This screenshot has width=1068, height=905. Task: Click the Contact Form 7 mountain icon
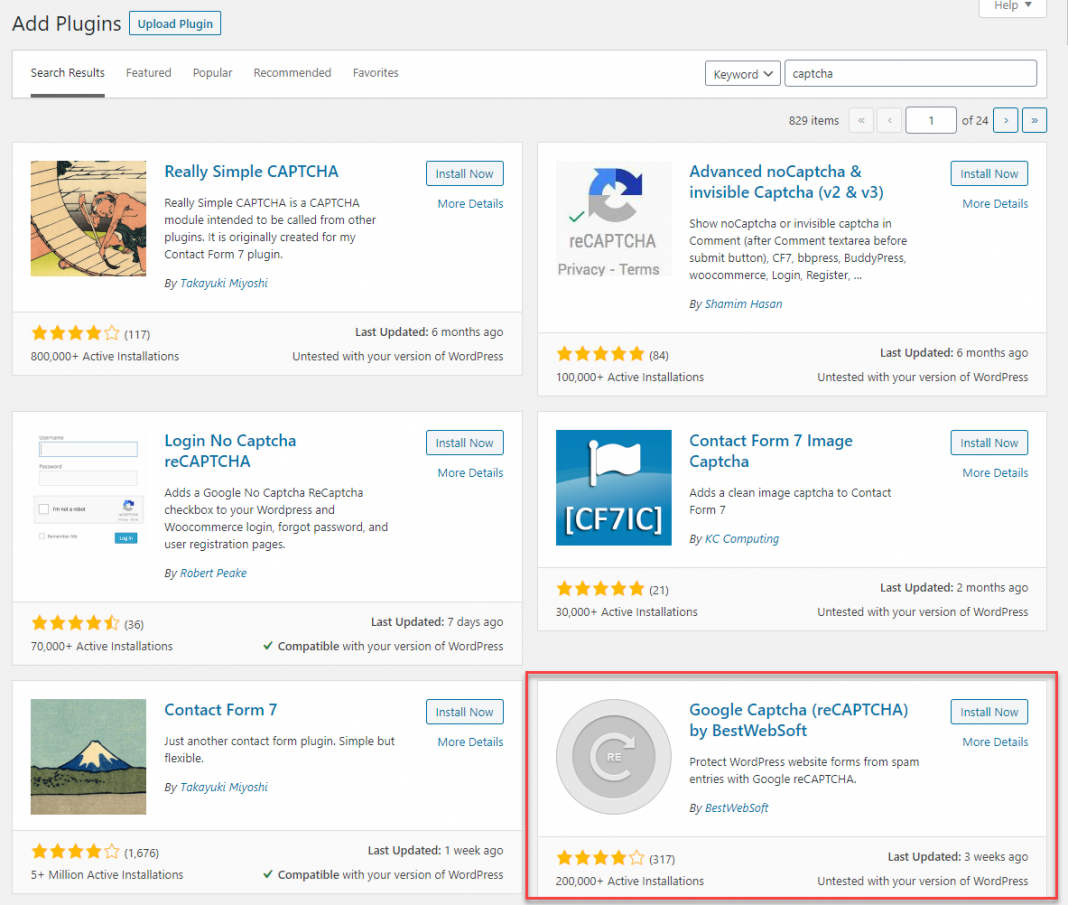coord(88,757)
